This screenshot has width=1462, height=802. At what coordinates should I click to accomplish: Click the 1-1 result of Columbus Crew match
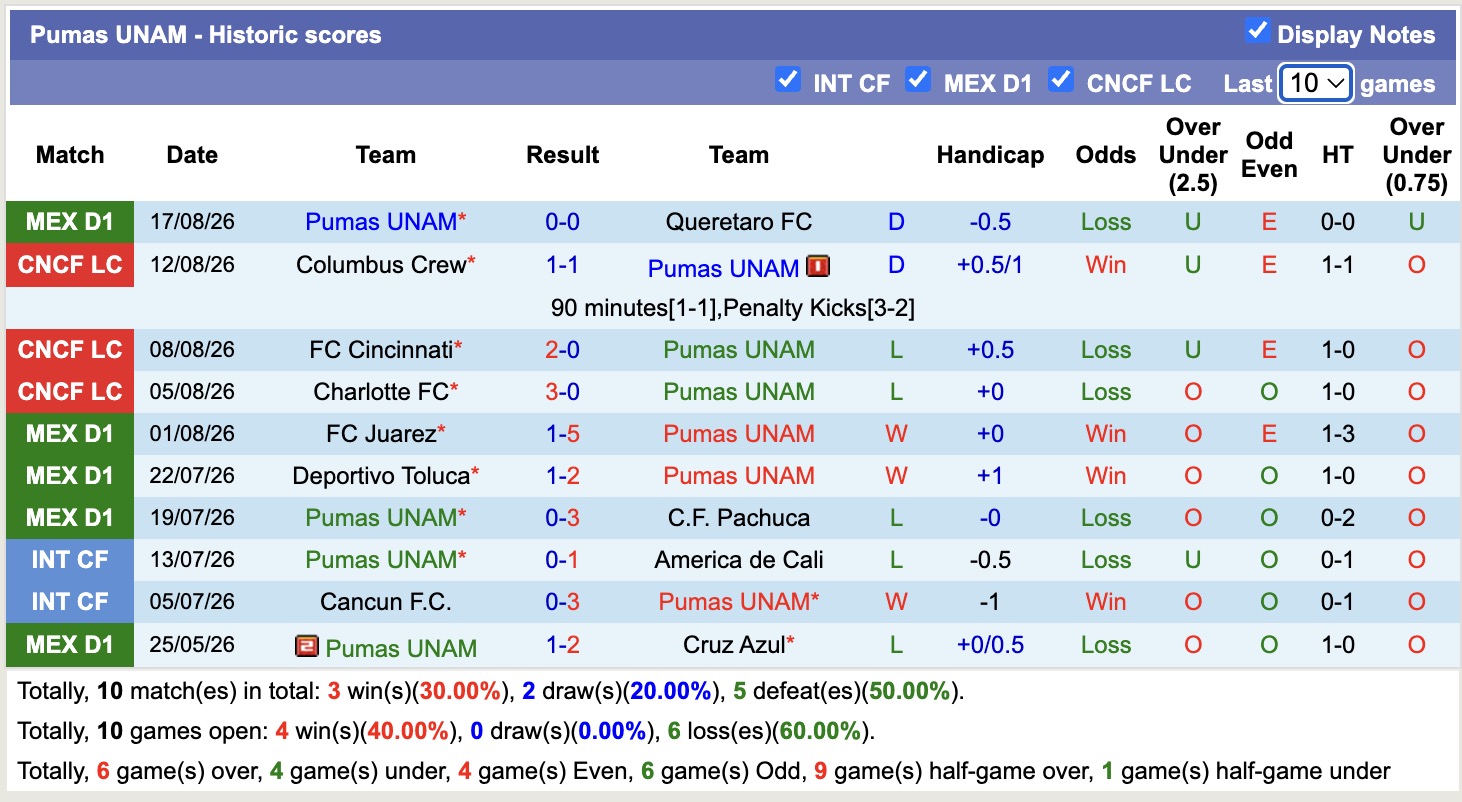[x=562, y=265]
